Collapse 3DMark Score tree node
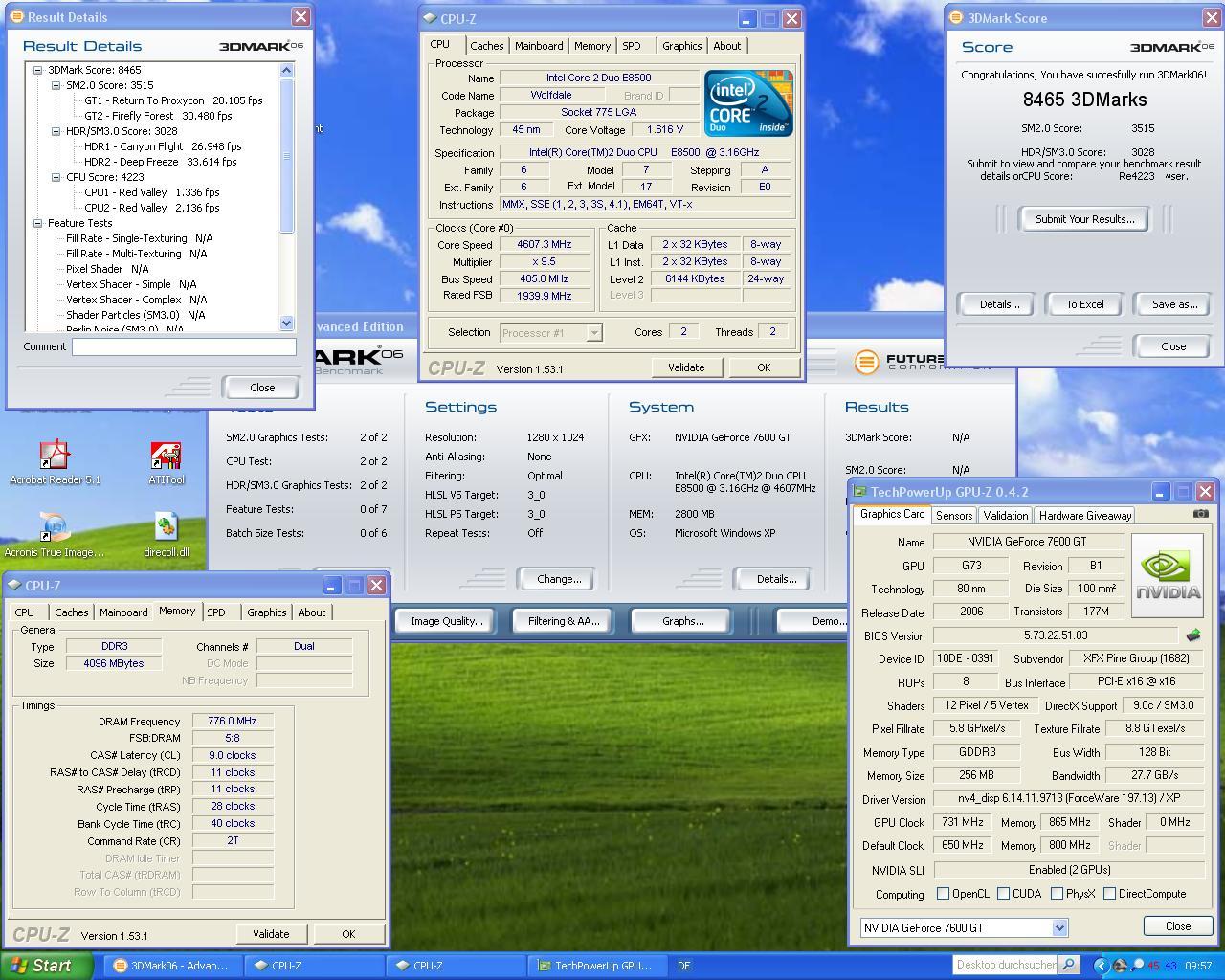This screenshot has height=980, width=1225. tap(38, 70)
